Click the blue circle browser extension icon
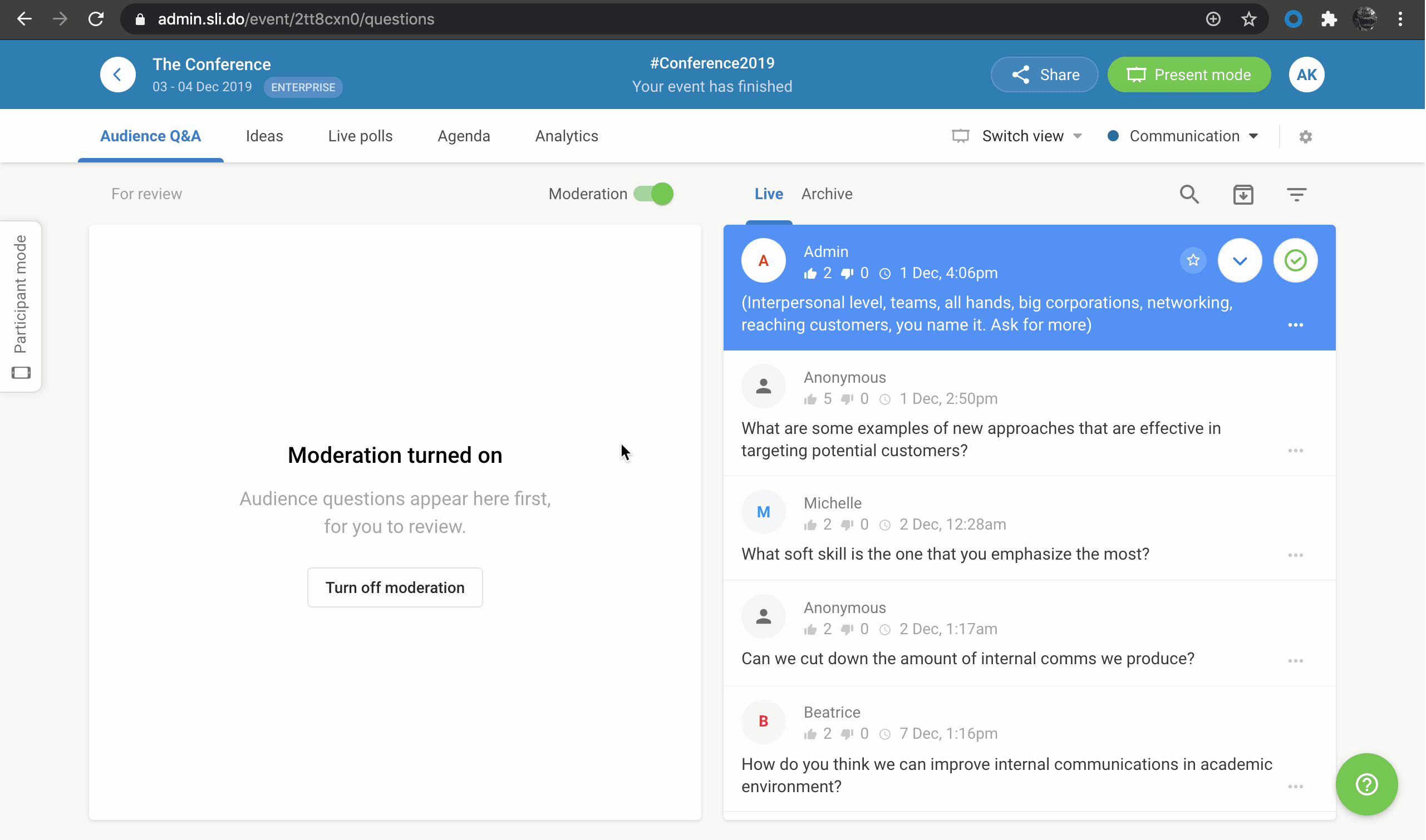Screen dimensions: 1426x840 [x=1293, y=19]
